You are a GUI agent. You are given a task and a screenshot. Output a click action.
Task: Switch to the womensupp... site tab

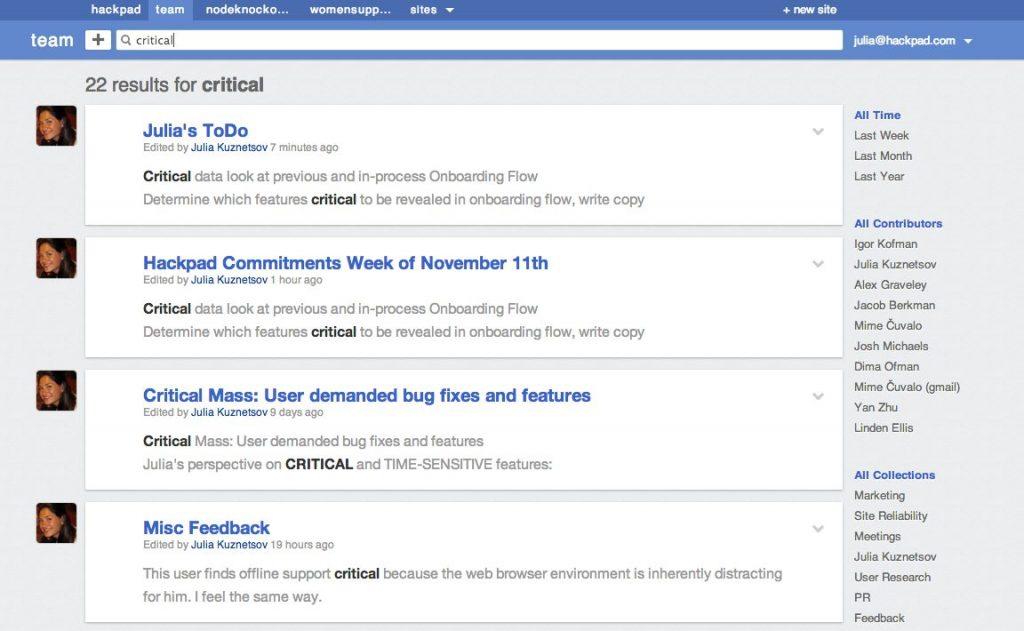coord(349,10)
